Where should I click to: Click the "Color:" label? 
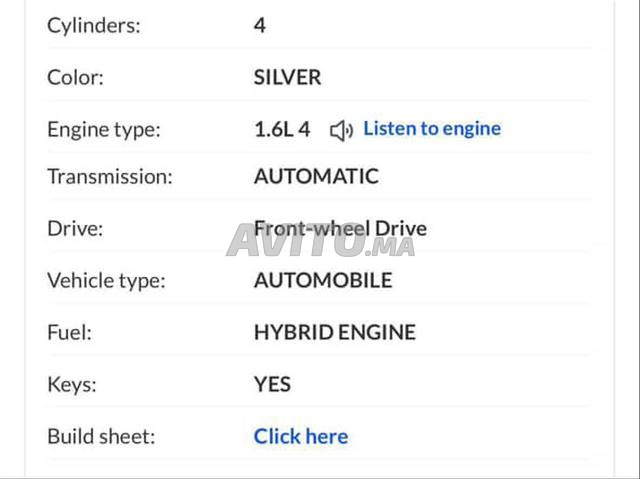click(x=75, y=77)
